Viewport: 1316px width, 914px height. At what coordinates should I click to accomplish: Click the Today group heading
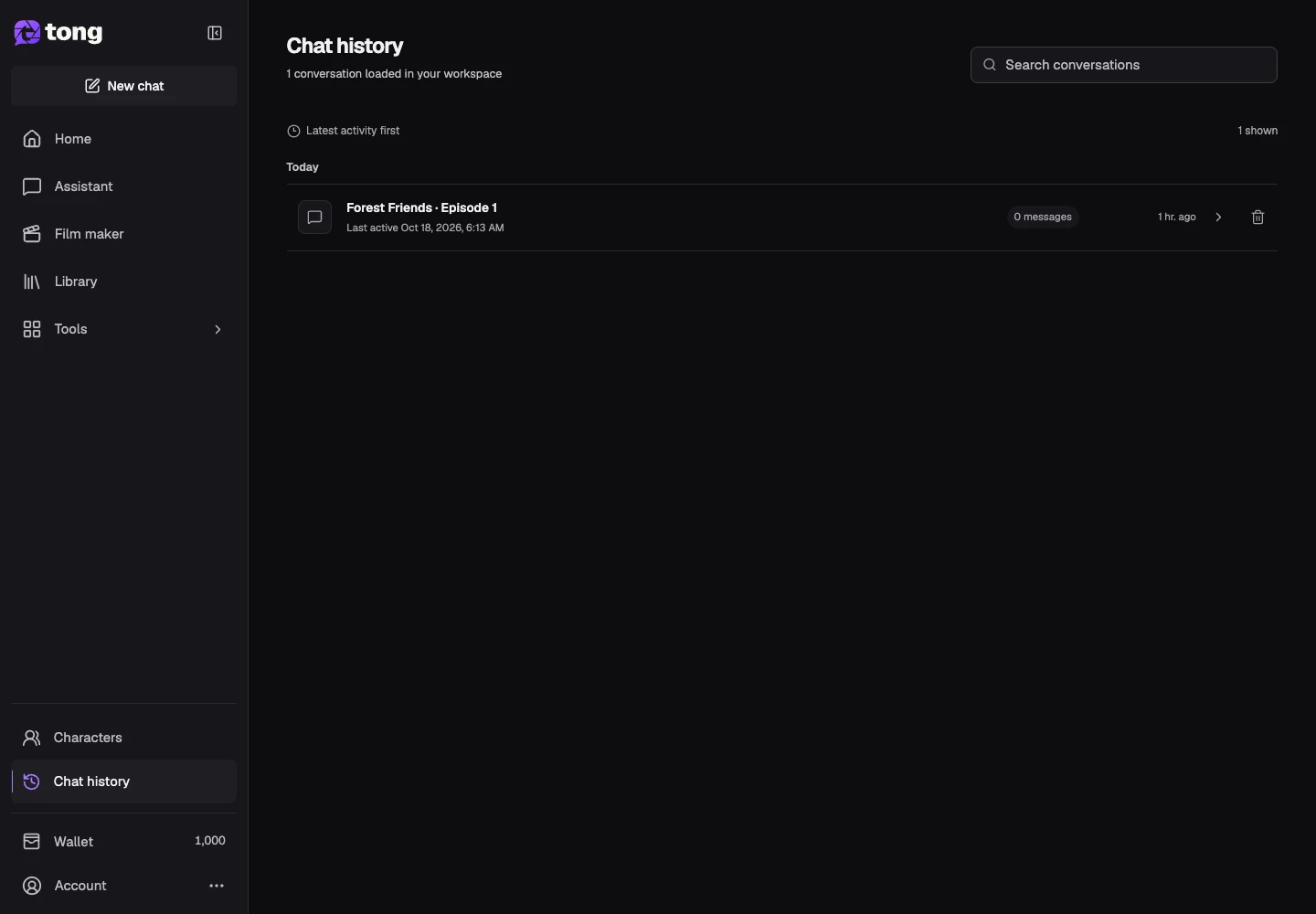click(x=302, y=167)
